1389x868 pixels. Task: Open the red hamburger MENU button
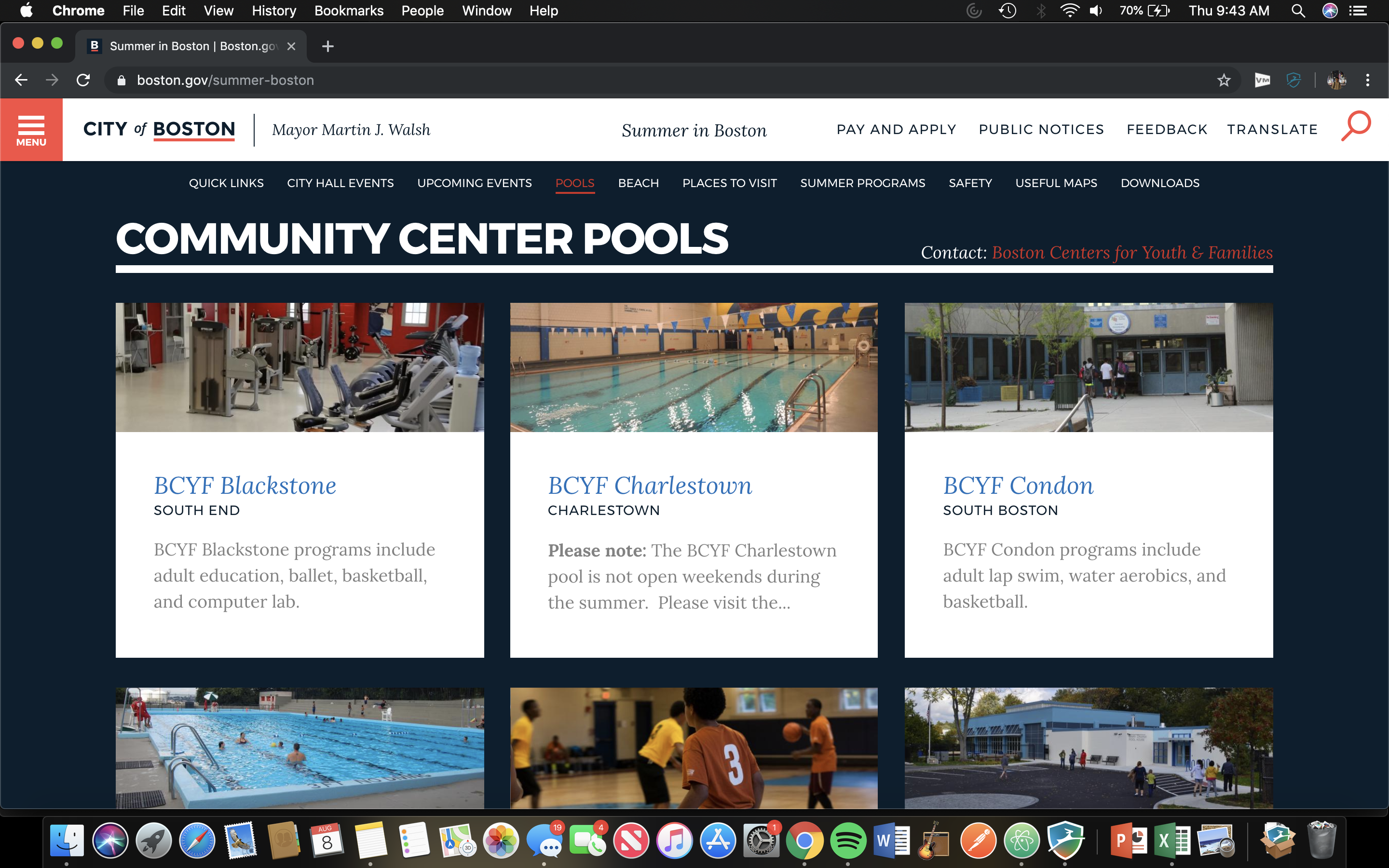coord(31,130)
